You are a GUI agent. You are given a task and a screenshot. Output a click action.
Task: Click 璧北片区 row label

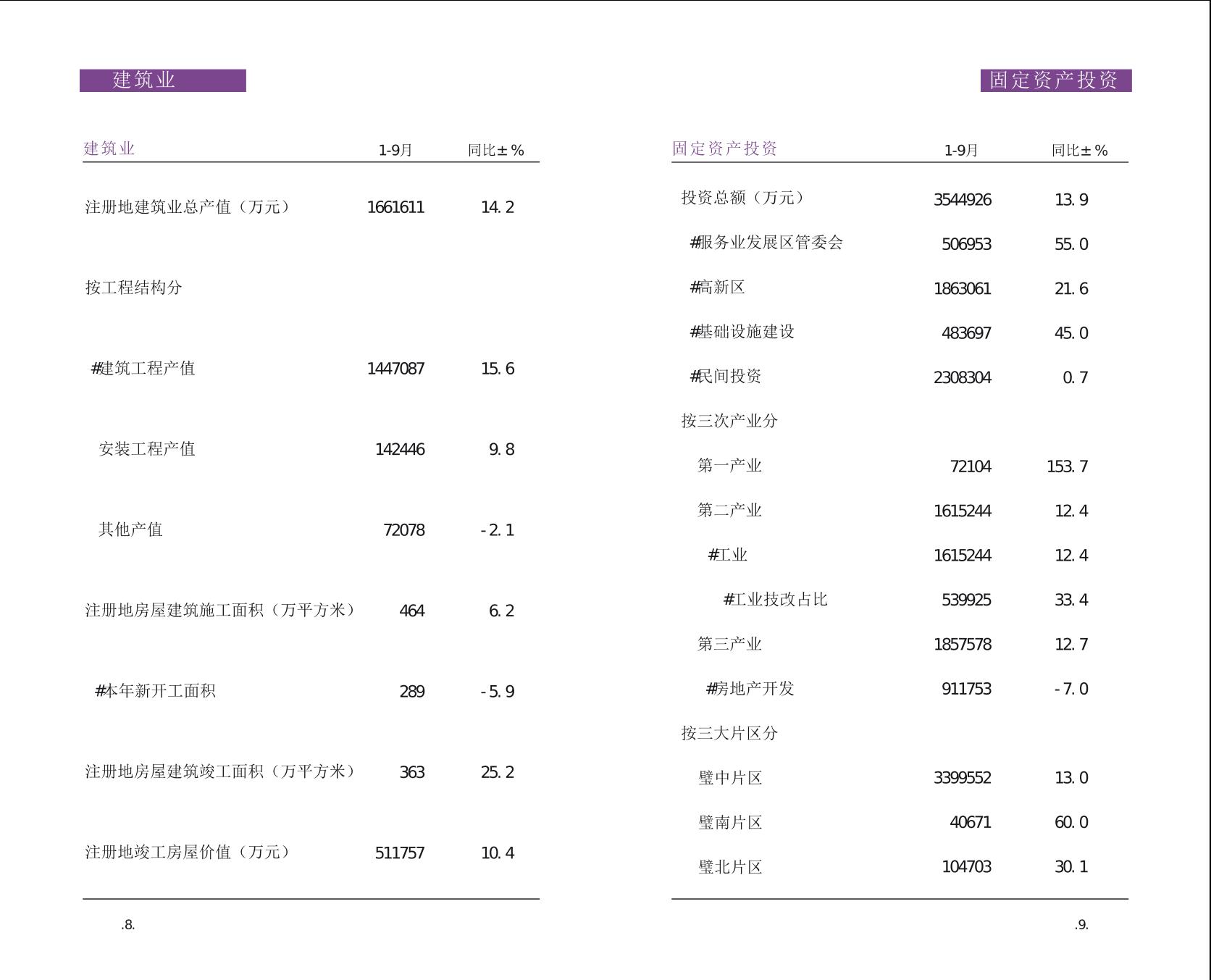coord(730,867)
